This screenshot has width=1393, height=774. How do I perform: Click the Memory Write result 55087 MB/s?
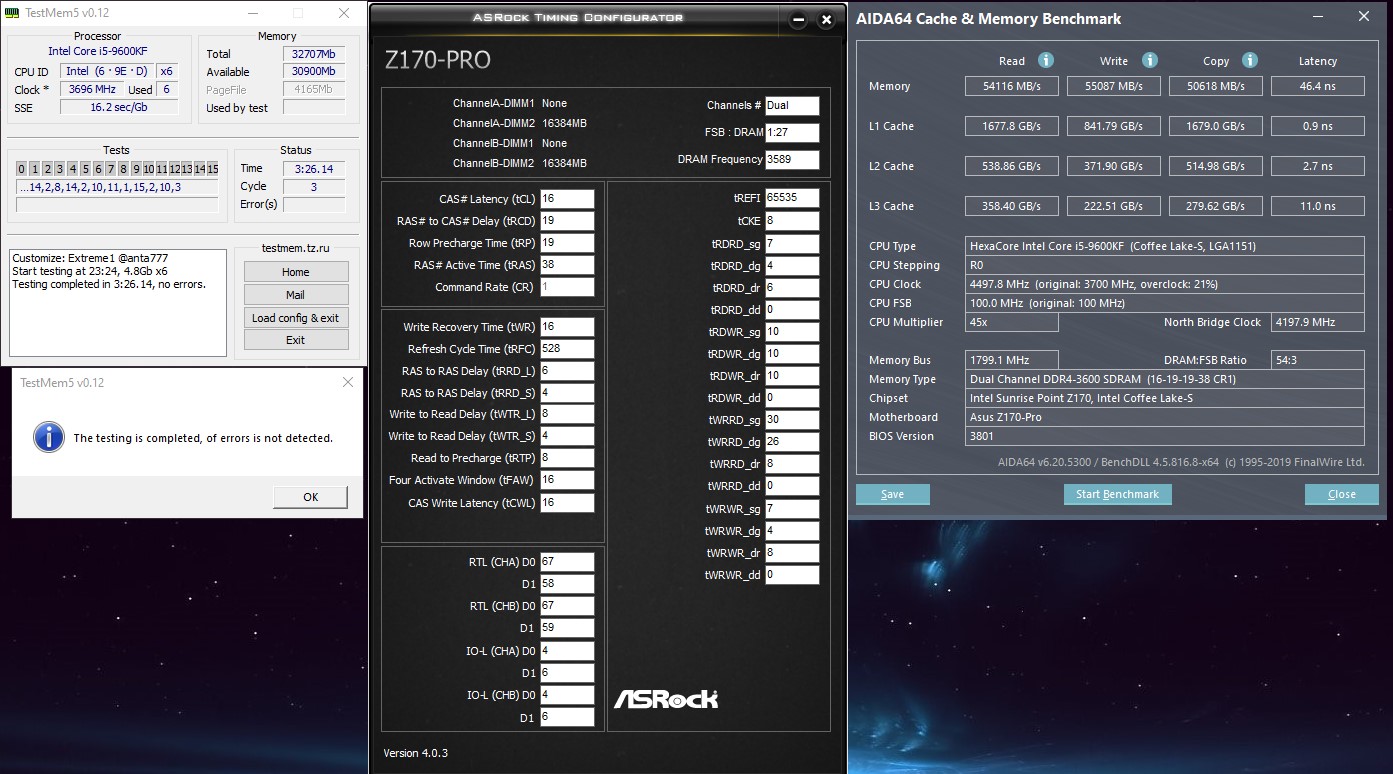pos(1114,86)
